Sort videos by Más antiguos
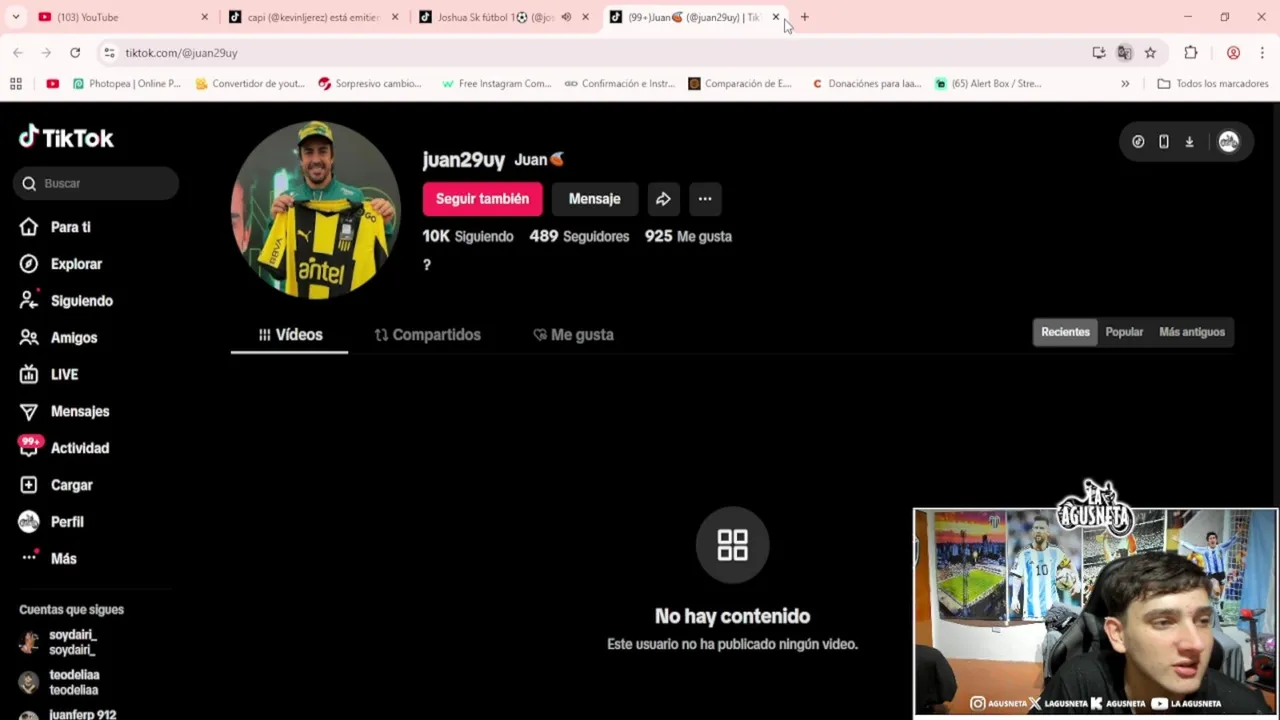This screenshot has height=720, width=1280. [1191, 332]
